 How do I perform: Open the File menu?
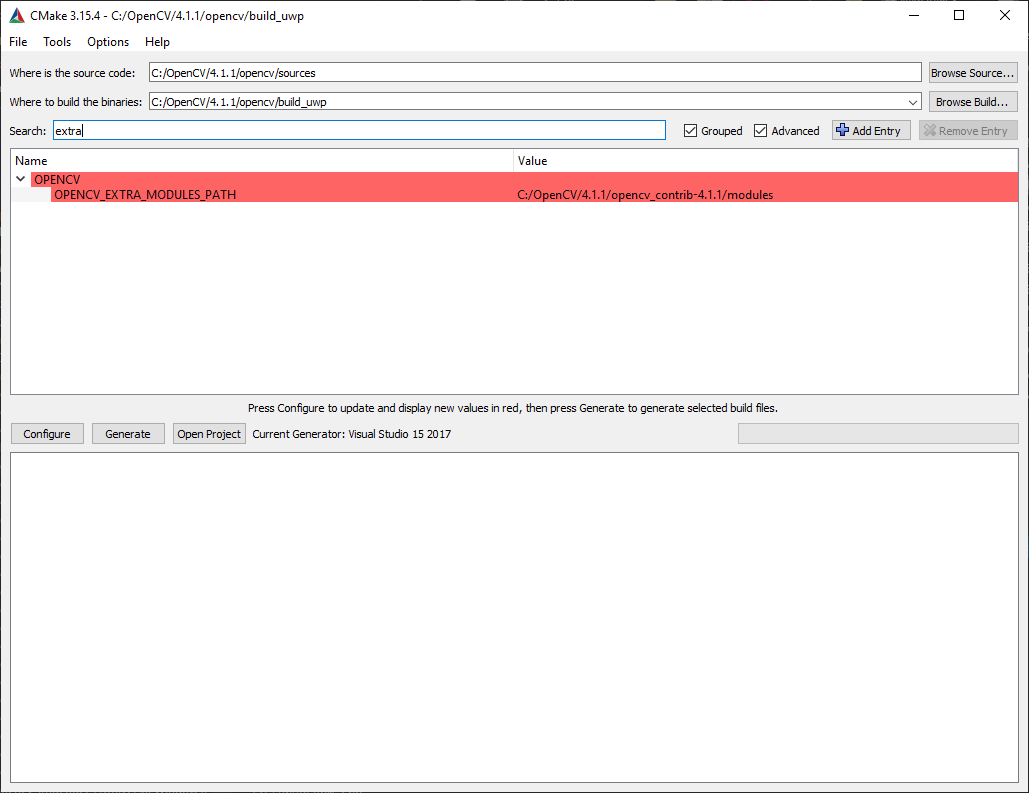tap(18, 42)
